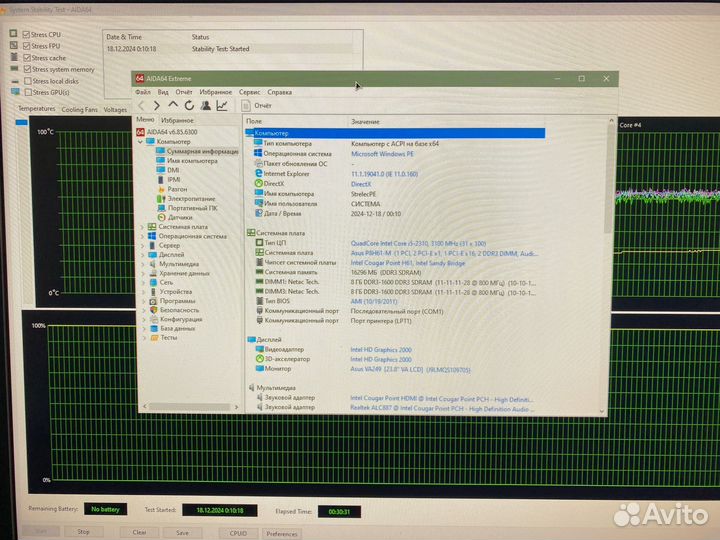
Task: Select the highlighted Компьютер header row
Action: point(395,133)
